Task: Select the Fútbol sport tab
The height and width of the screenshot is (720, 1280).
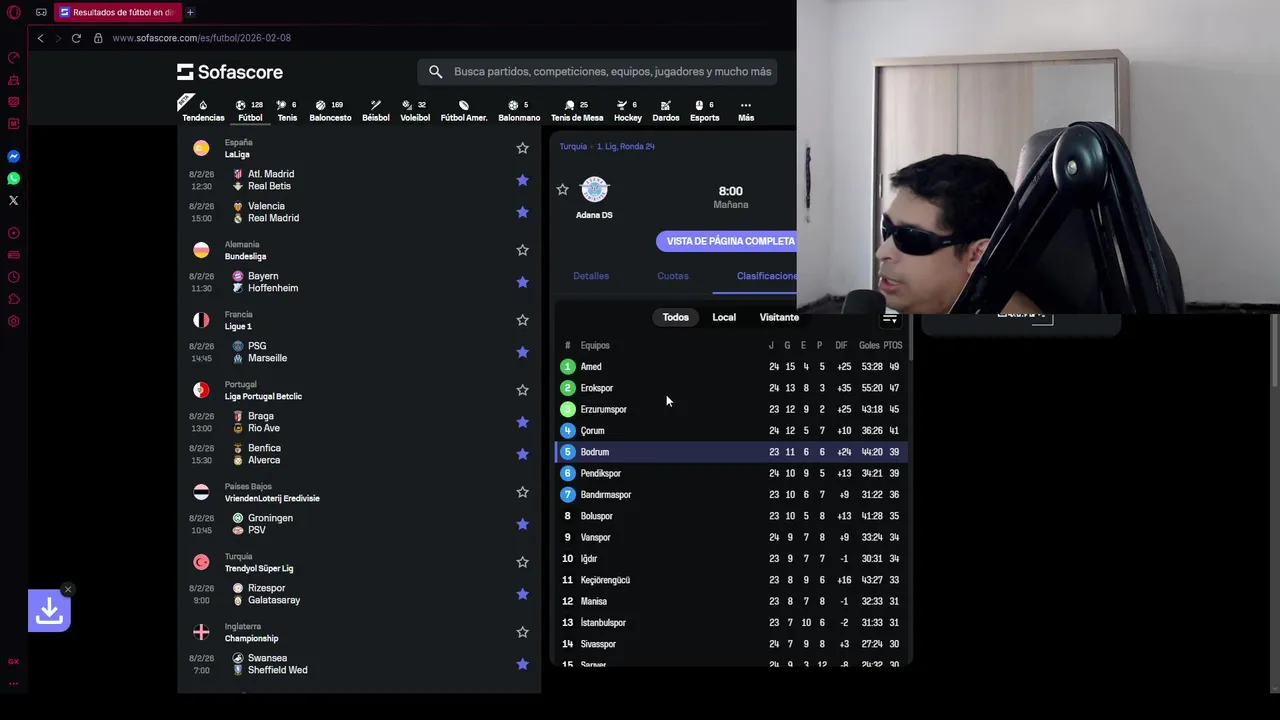Action: tap(250, 110)
